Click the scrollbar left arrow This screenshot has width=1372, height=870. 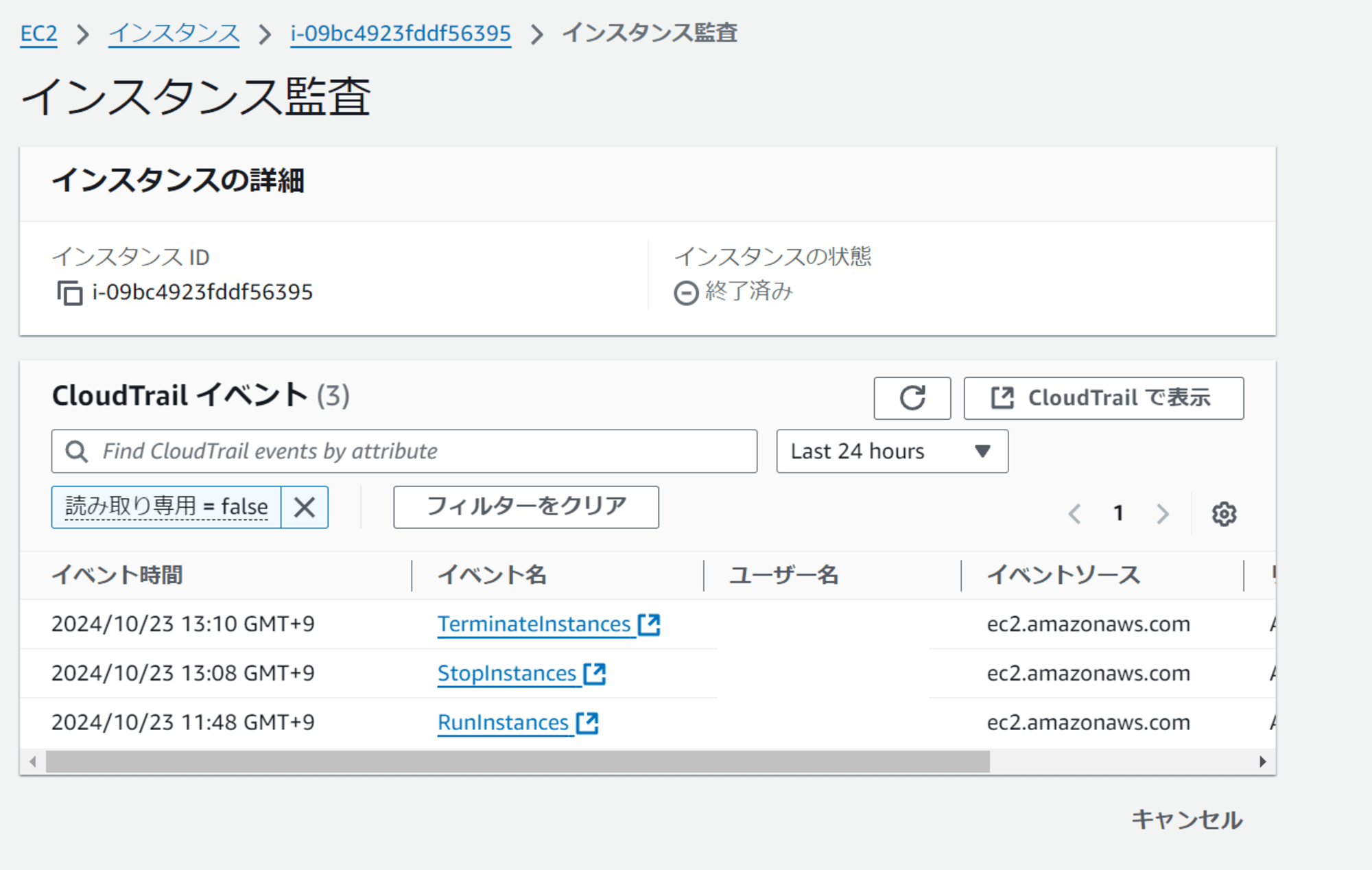click(32, 762)
